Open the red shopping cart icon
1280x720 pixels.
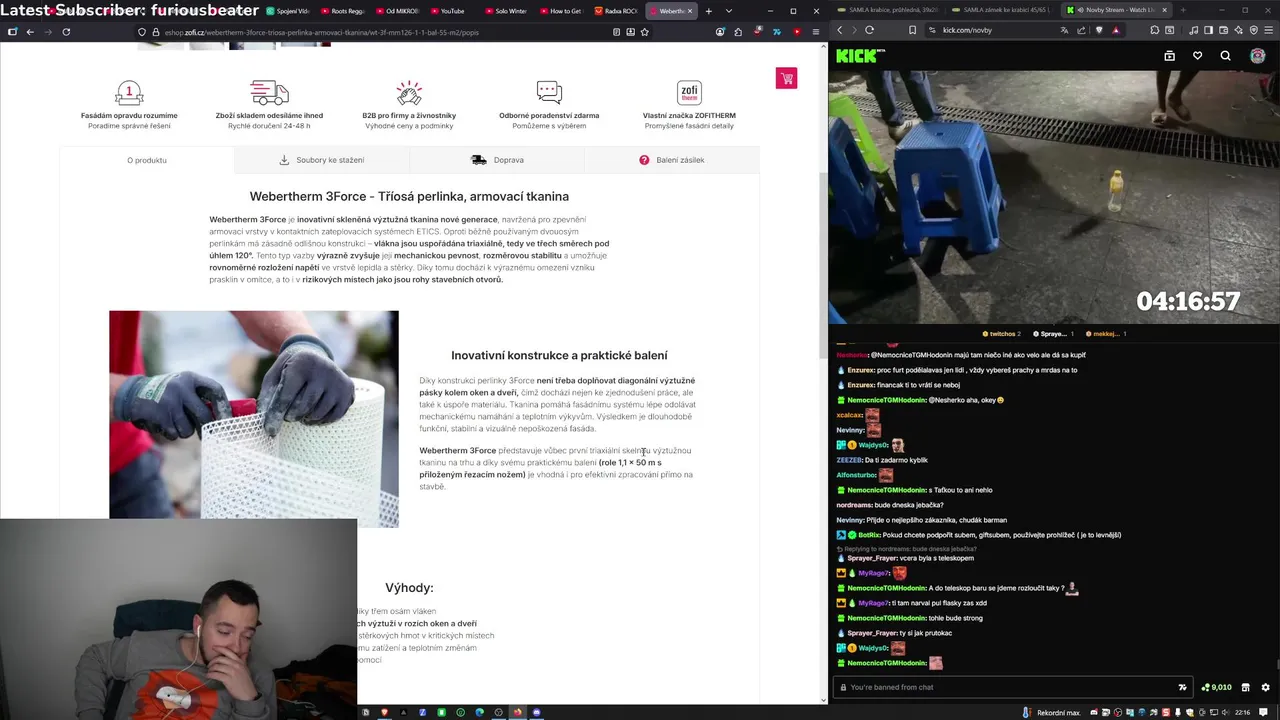point(786,78)
